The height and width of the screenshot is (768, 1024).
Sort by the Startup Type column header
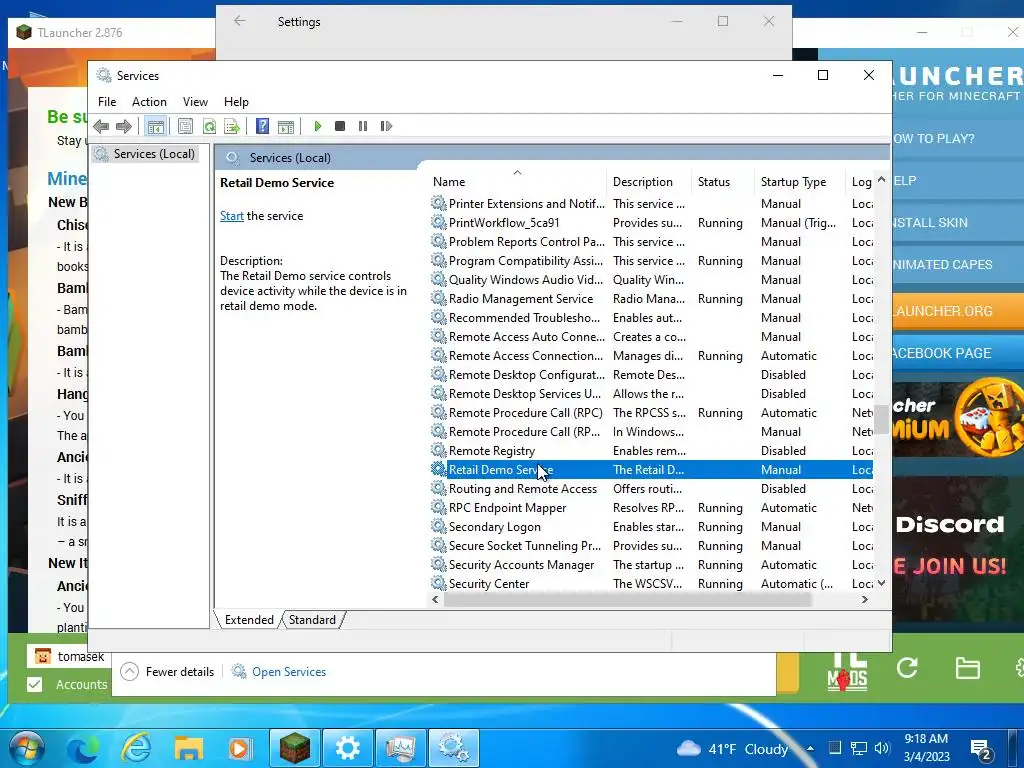[801, 182]
